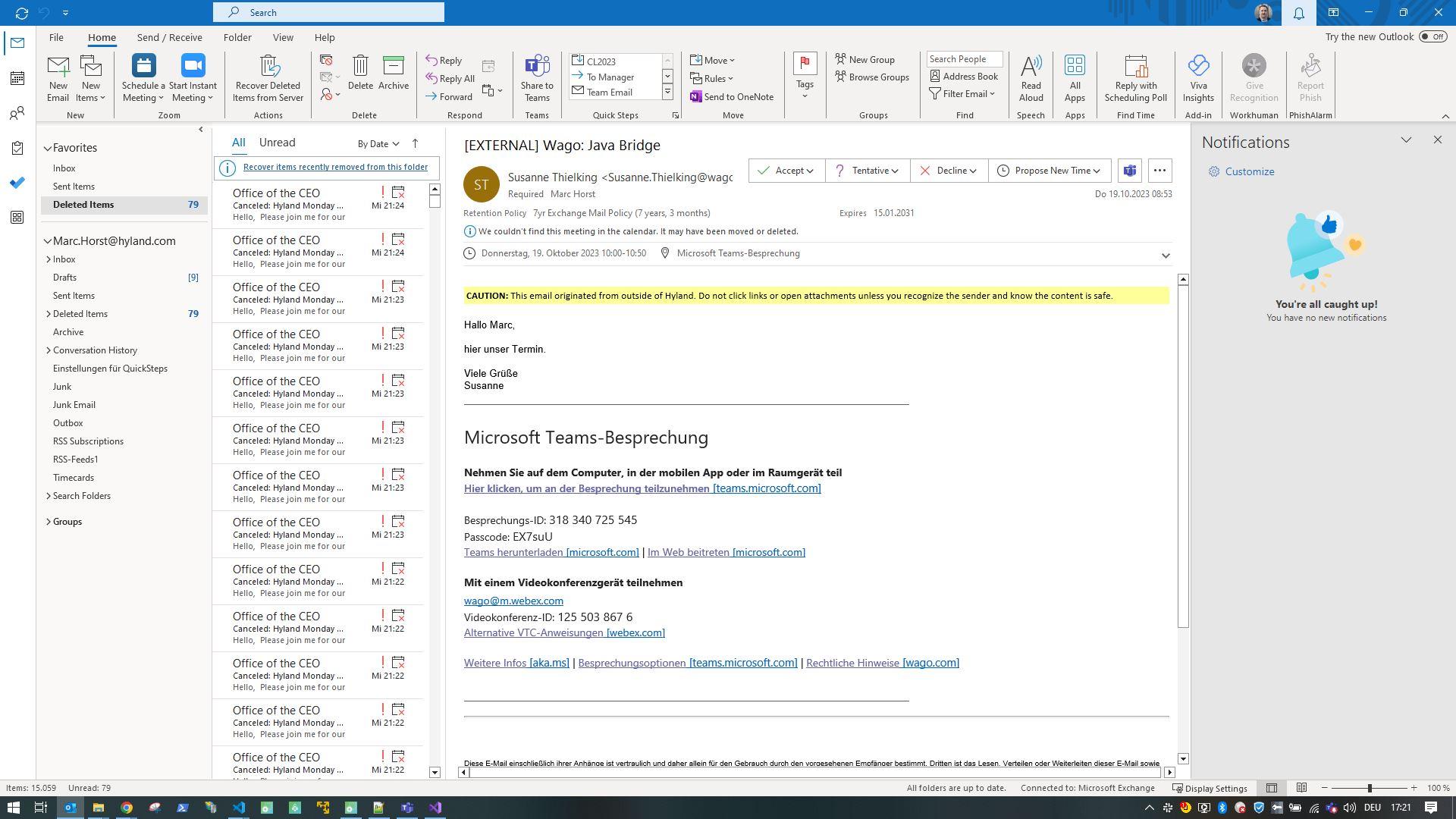The image size is (1456, 819).
Task: Open Viva Insights add-in
Action: point(1198,78)
